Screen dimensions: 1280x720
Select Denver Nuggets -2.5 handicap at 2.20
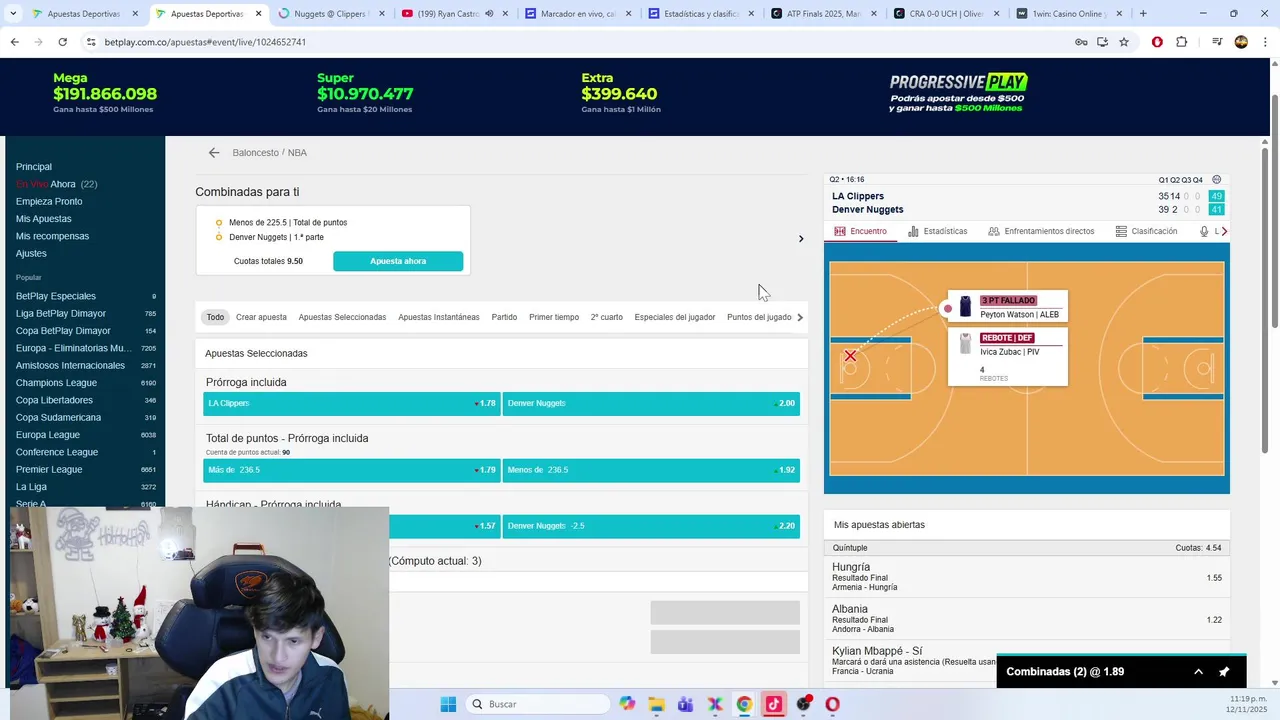(651, 526)
